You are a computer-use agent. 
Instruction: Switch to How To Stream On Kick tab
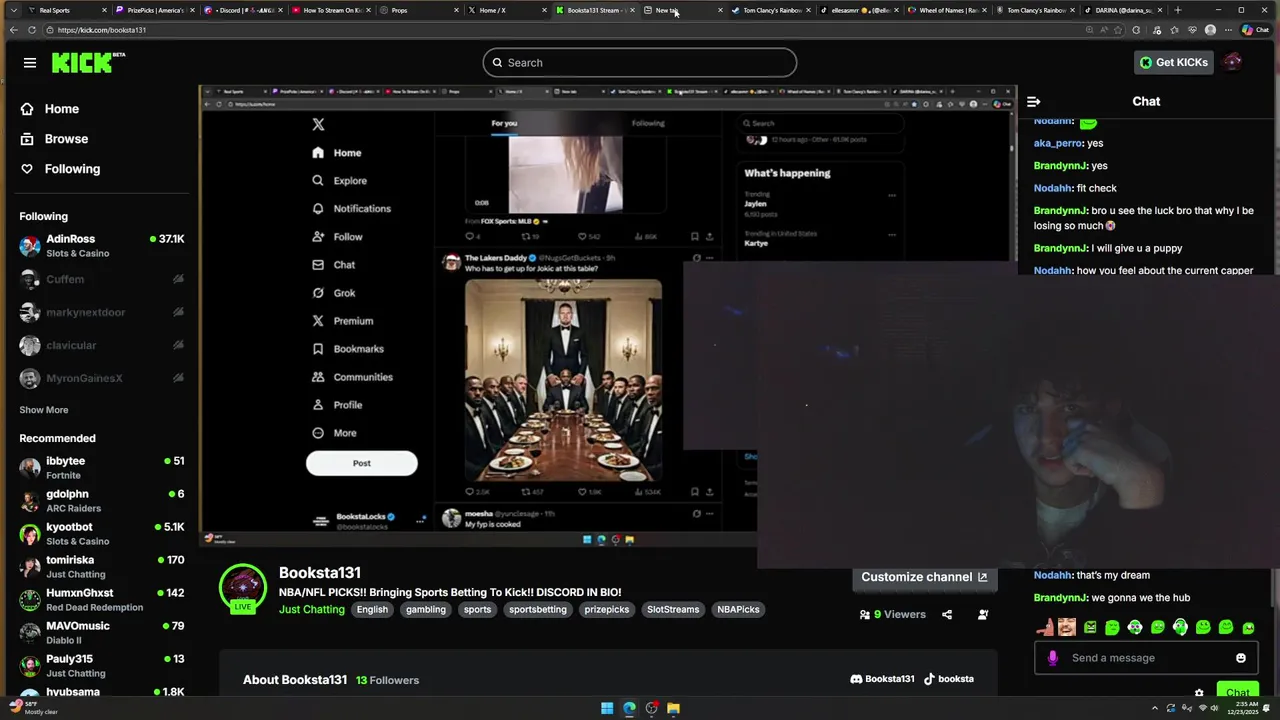coord(330,10)
